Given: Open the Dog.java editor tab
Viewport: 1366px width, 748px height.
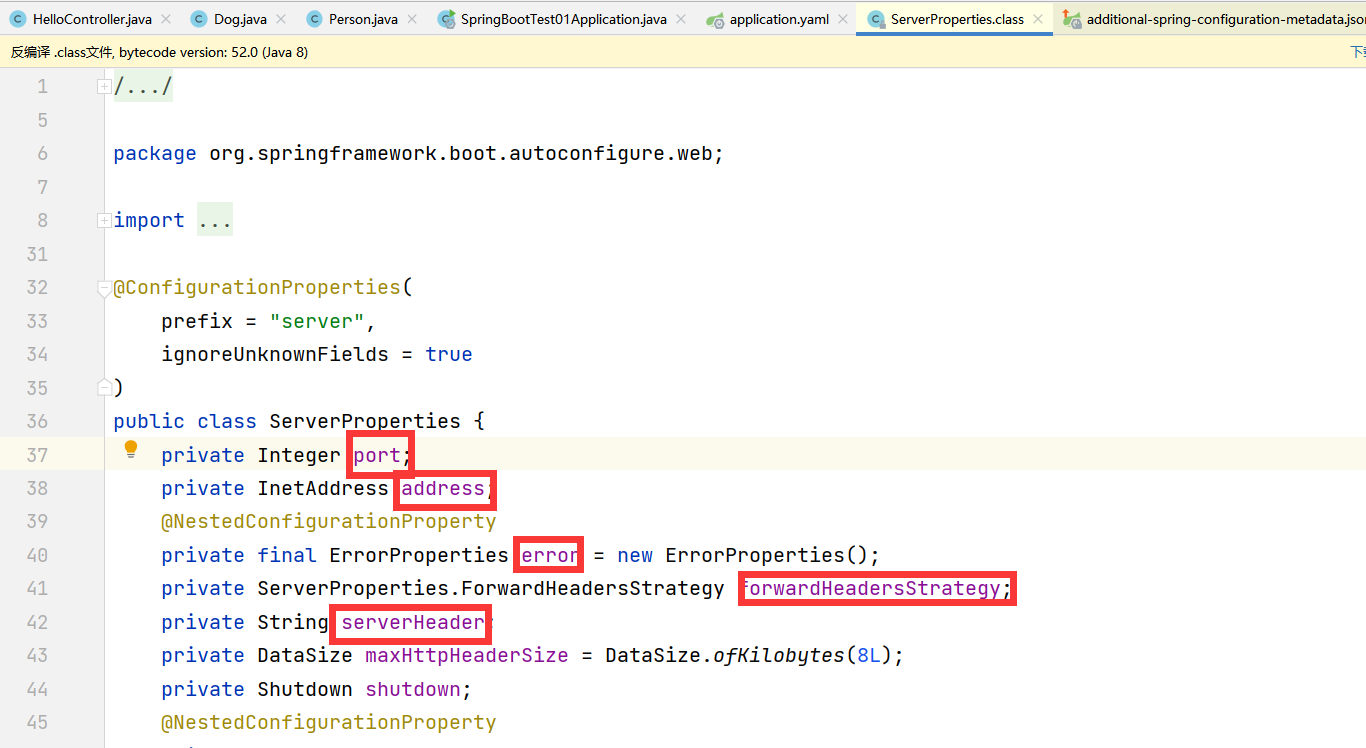Looking at the screenshot, I should [x=240, y=19].
